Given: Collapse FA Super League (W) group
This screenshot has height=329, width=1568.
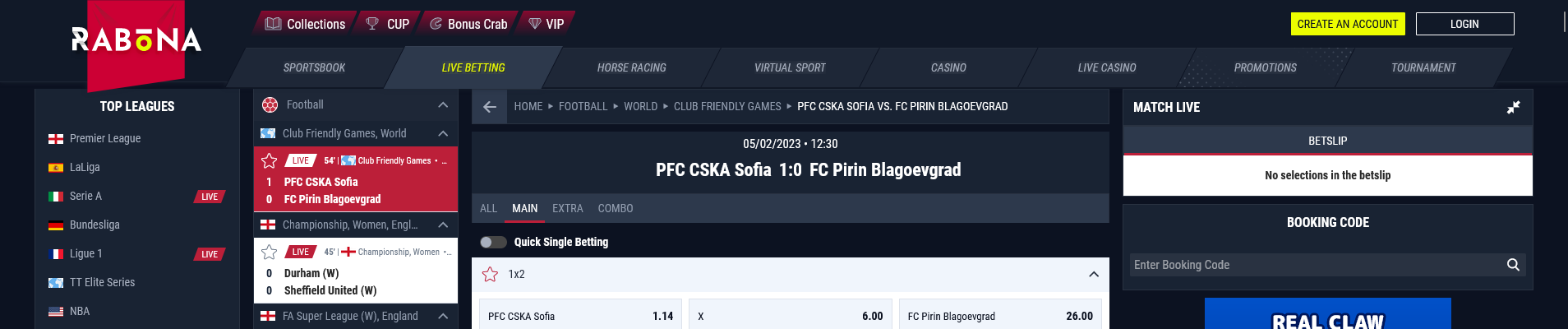Looking at the screenshot, I should (443, 316).
